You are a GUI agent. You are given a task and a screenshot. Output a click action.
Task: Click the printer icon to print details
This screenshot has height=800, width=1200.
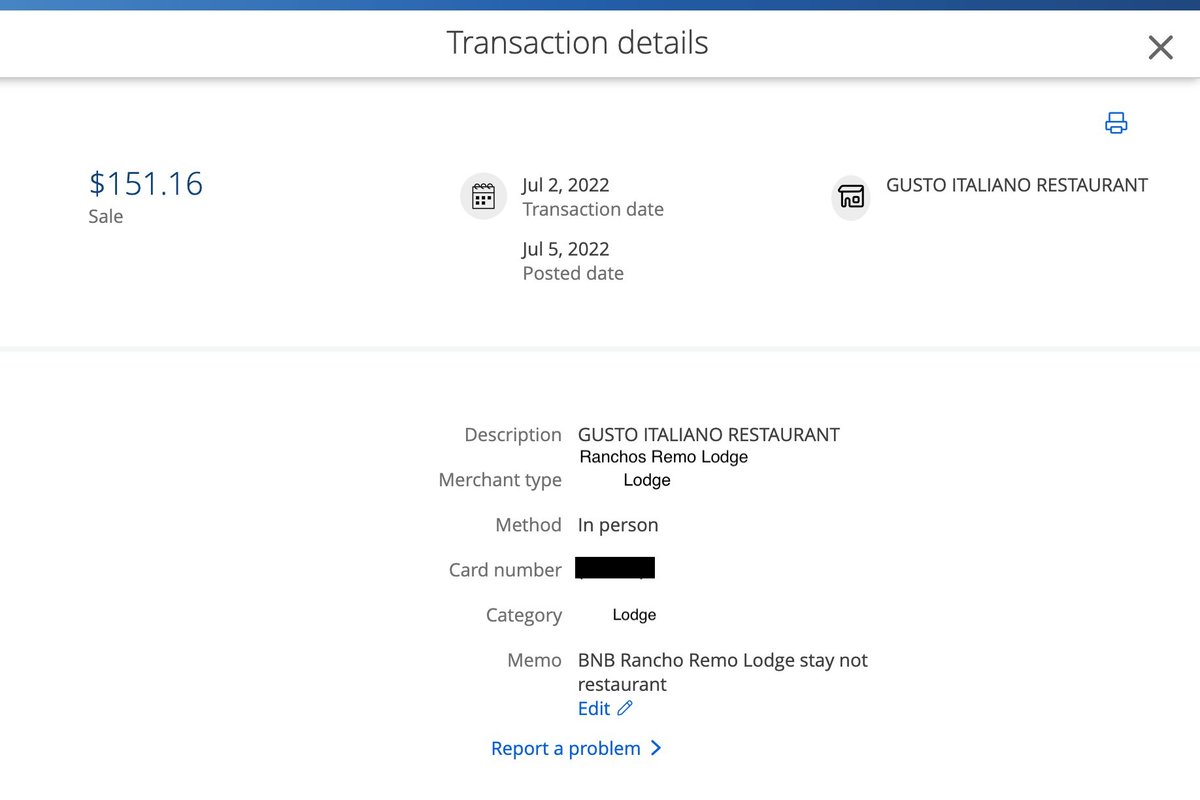pos(1116,123)
